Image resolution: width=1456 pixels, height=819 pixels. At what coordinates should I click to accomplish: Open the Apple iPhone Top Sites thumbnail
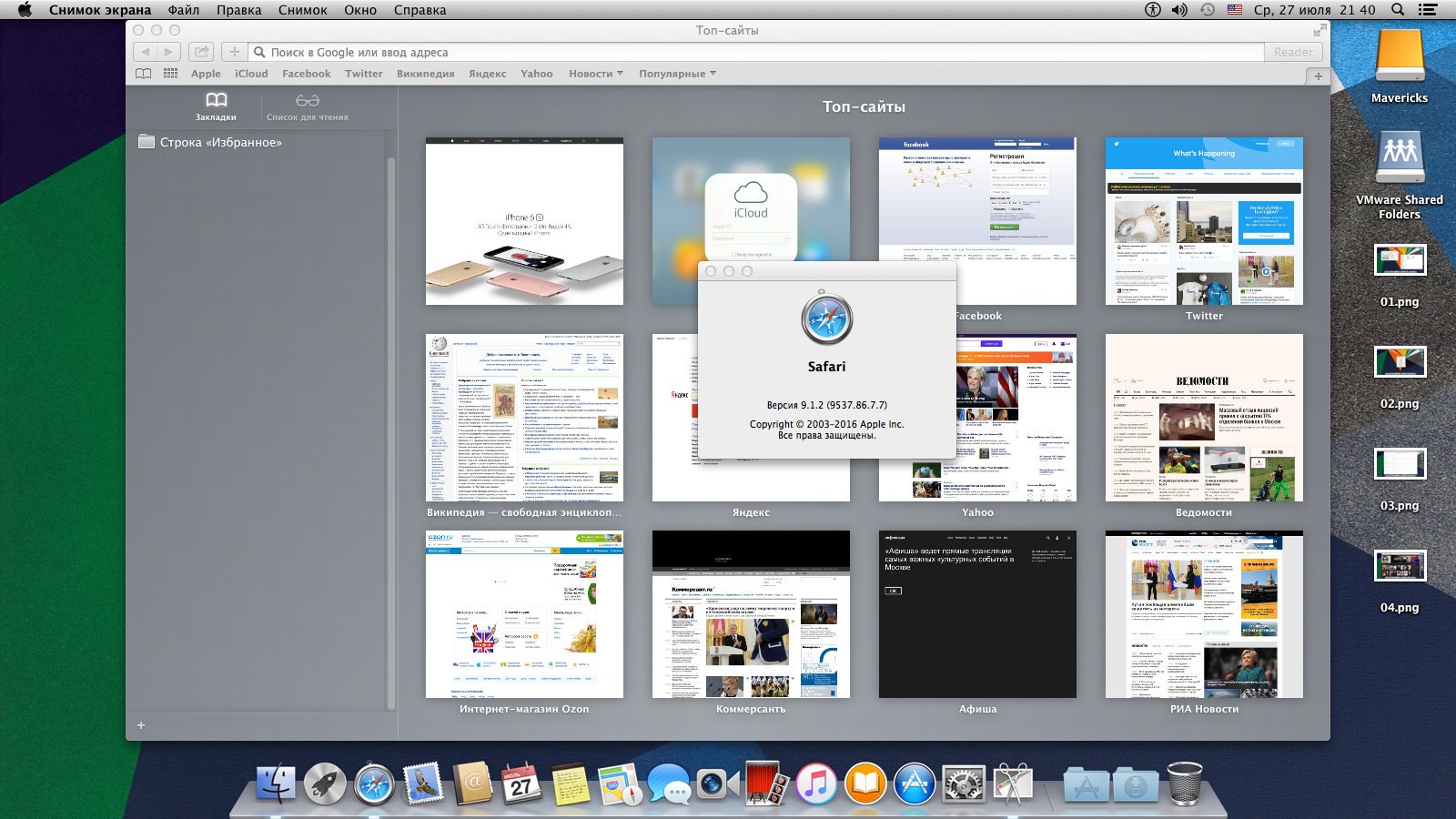click(524, 221)
